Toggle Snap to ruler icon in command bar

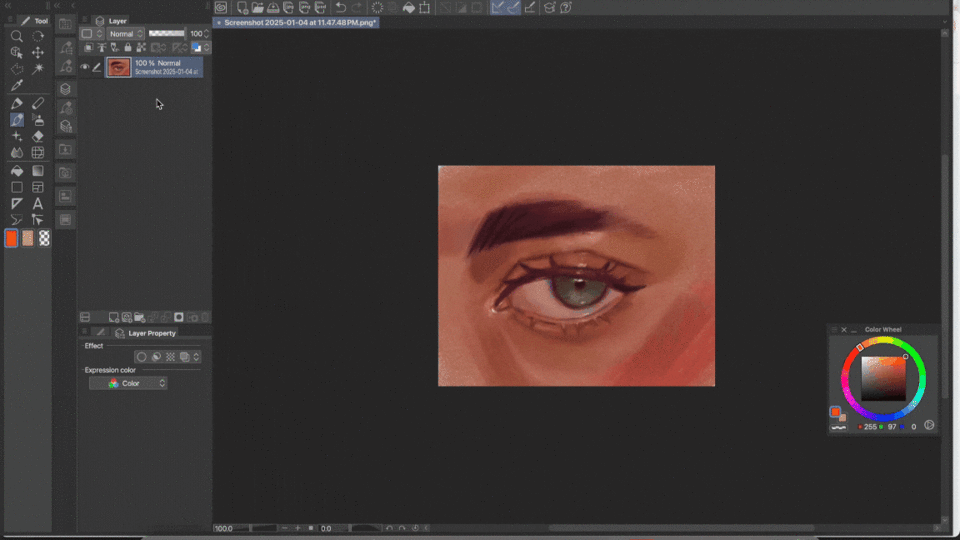497,7
